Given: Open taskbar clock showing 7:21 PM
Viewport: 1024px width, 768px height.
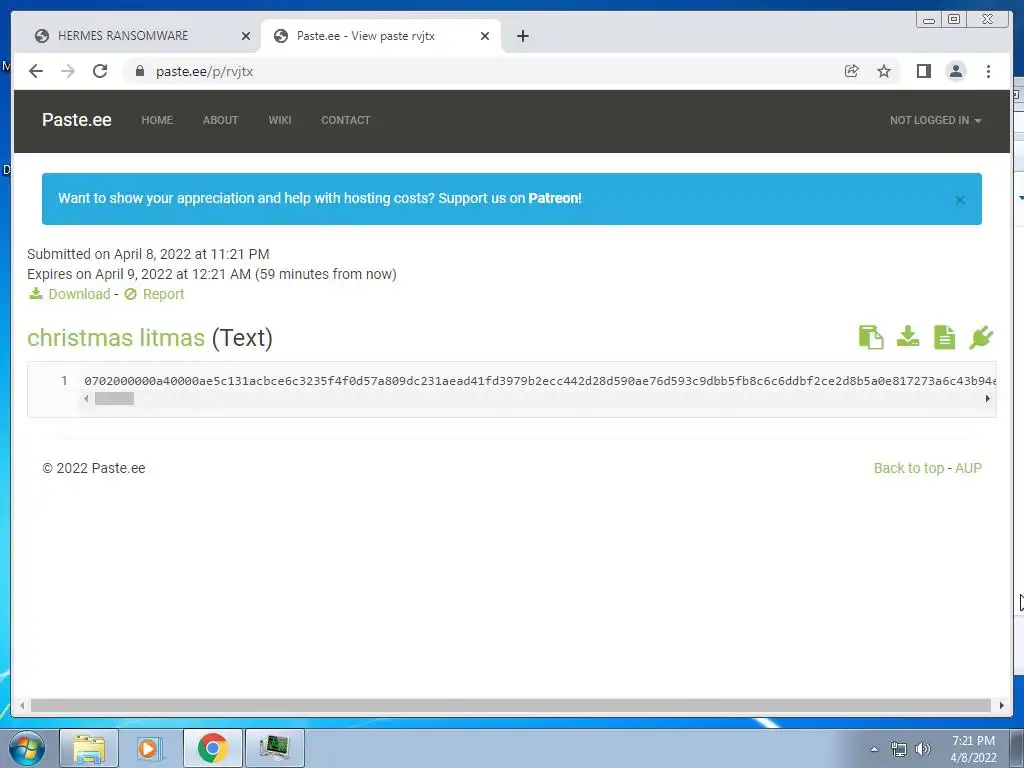Looking at the screenshot, I should tap(973, 749).
